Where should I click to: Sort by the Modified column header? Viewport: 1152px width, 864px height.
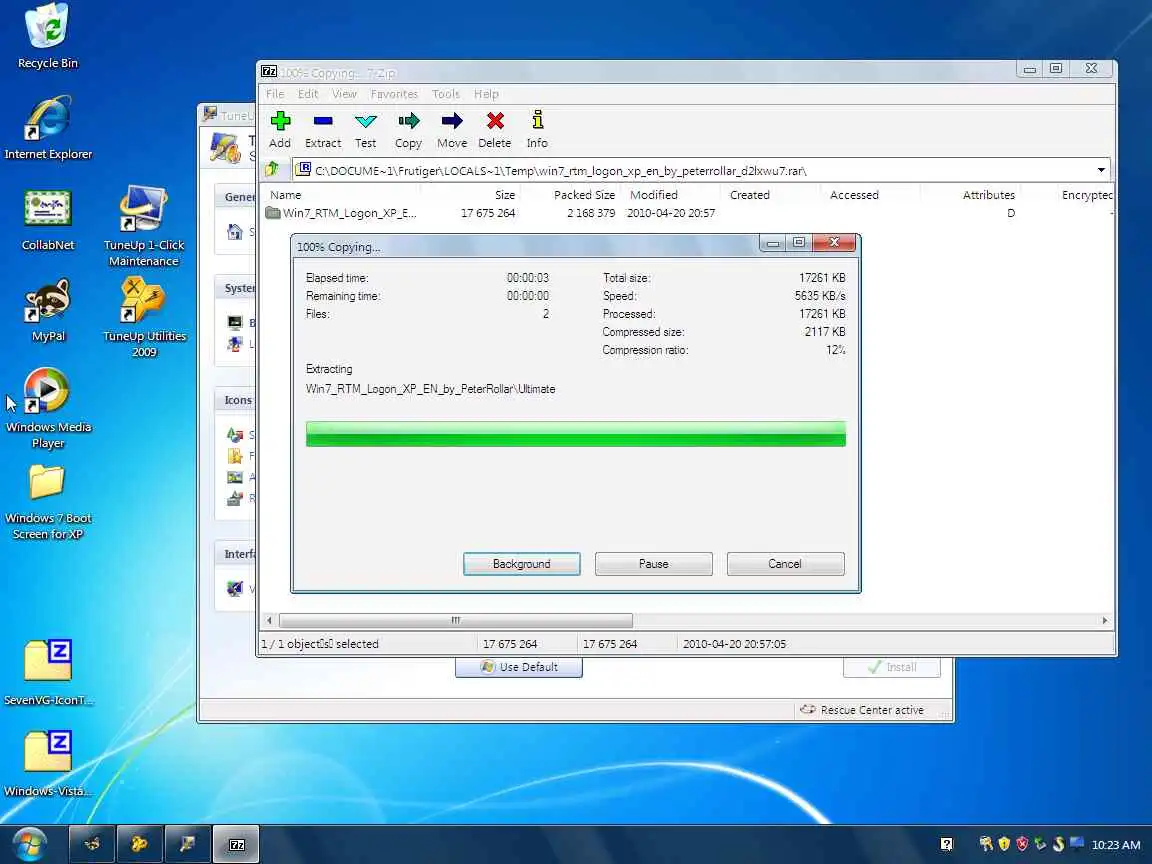click(x=653, y=195)
